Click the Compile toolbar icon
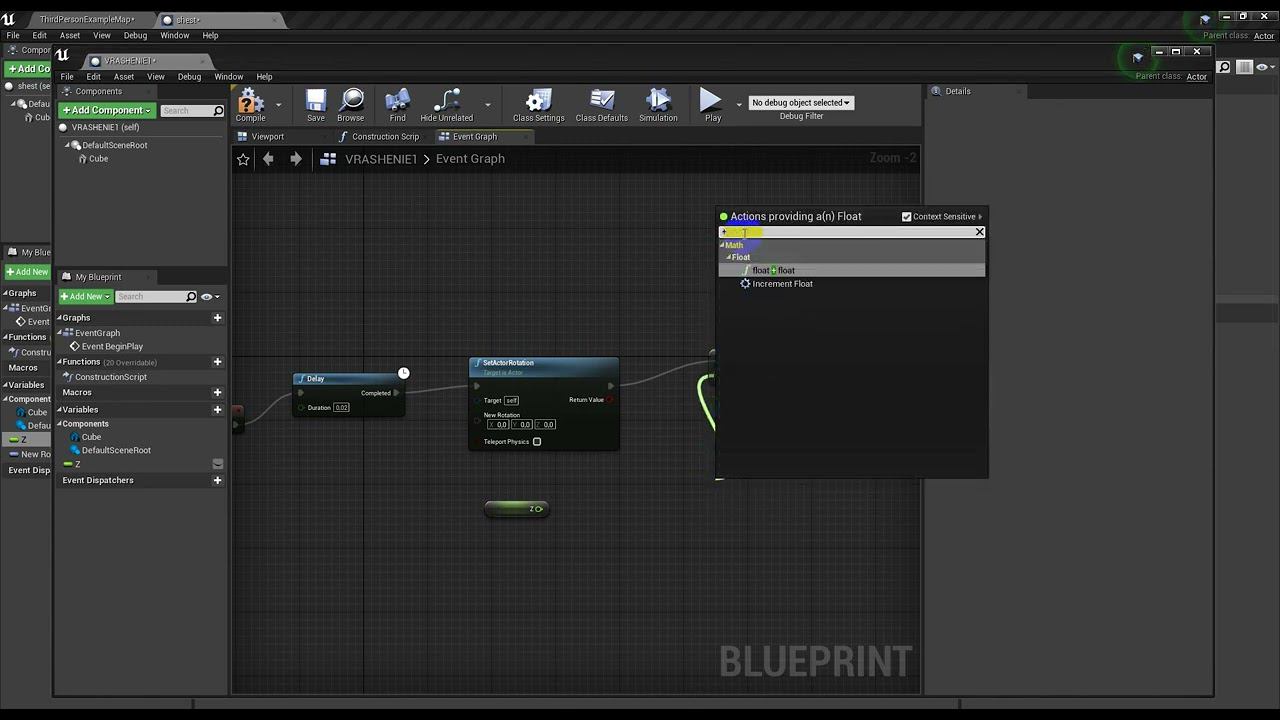 (250, 103)
